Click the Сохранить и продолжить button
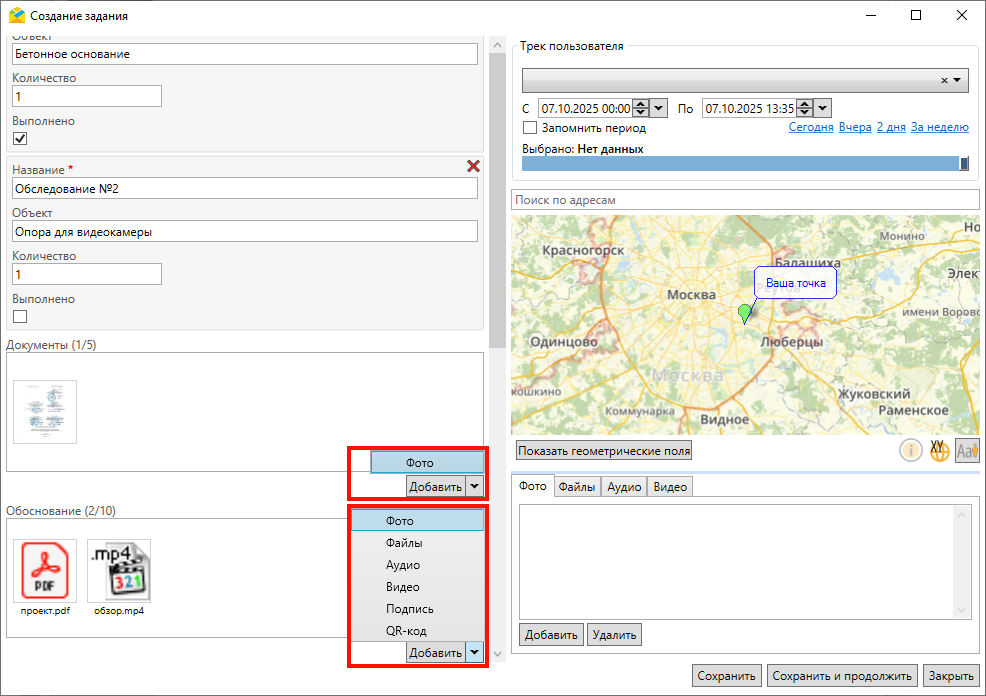 click(842, 676)
